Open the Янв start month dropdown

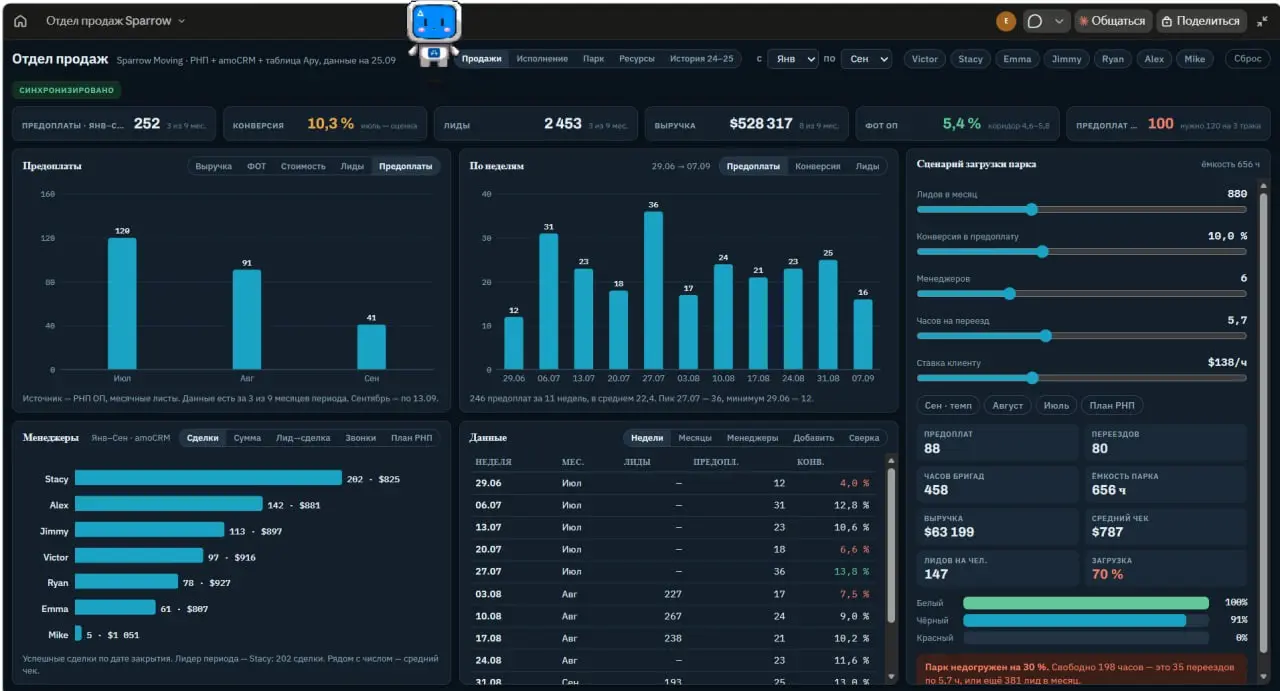click(793, 59)
